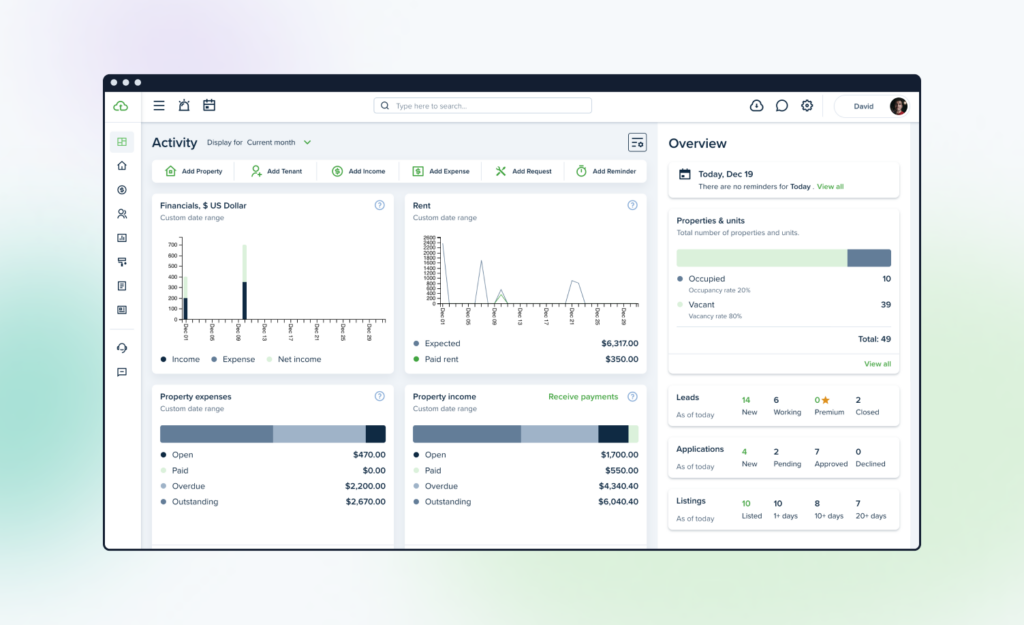Image resolution: width=1024 pixels, height=625 pixels.
Task: Focus the search input field
Action: (x=483, y=106)
